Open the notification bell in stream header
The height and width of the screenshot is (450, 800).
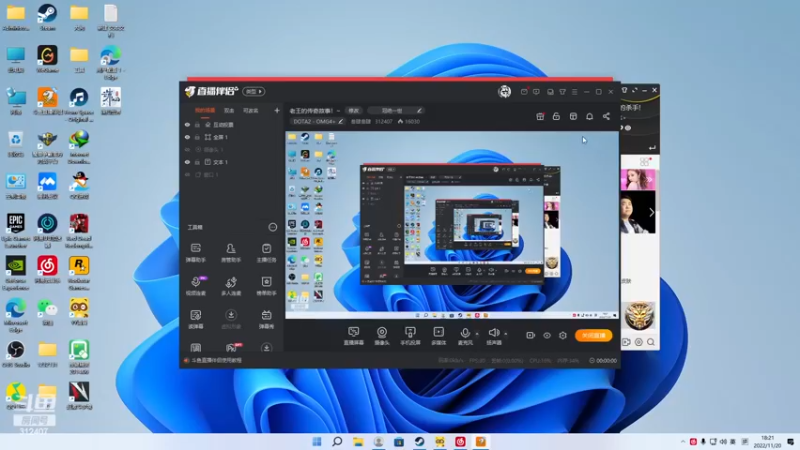(589, 116)
